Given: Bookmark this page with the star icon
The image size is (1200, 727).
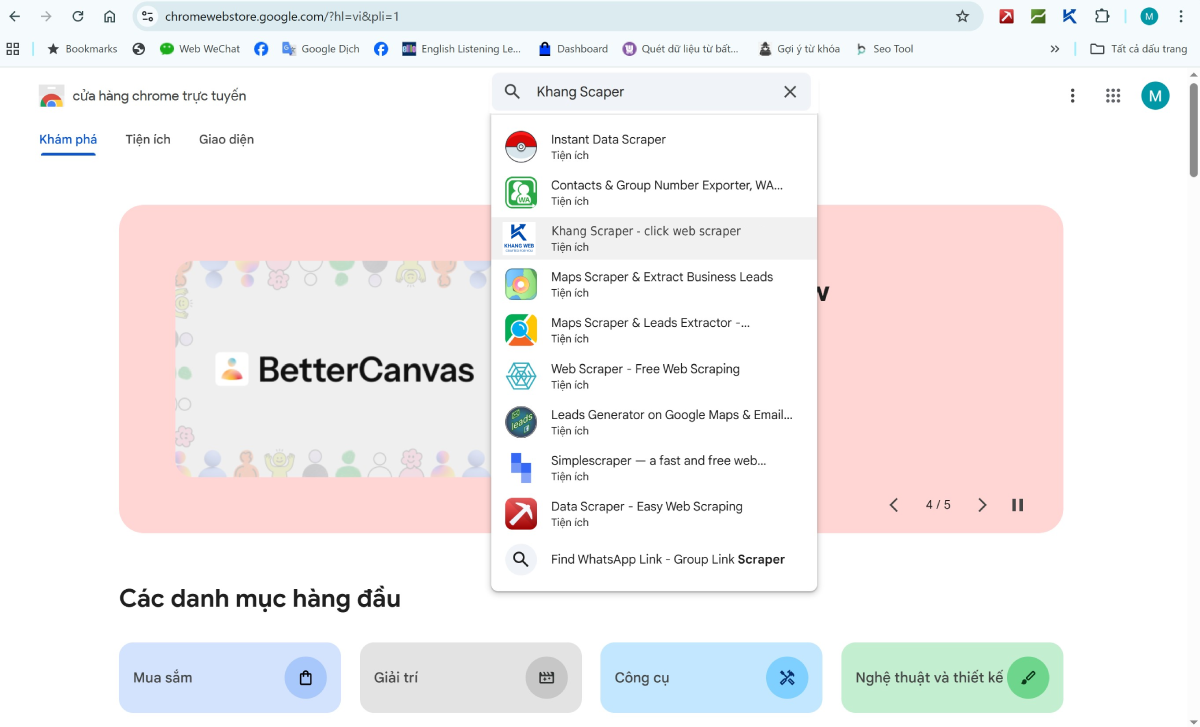Looking at the screenshot, I should (963, 16).
